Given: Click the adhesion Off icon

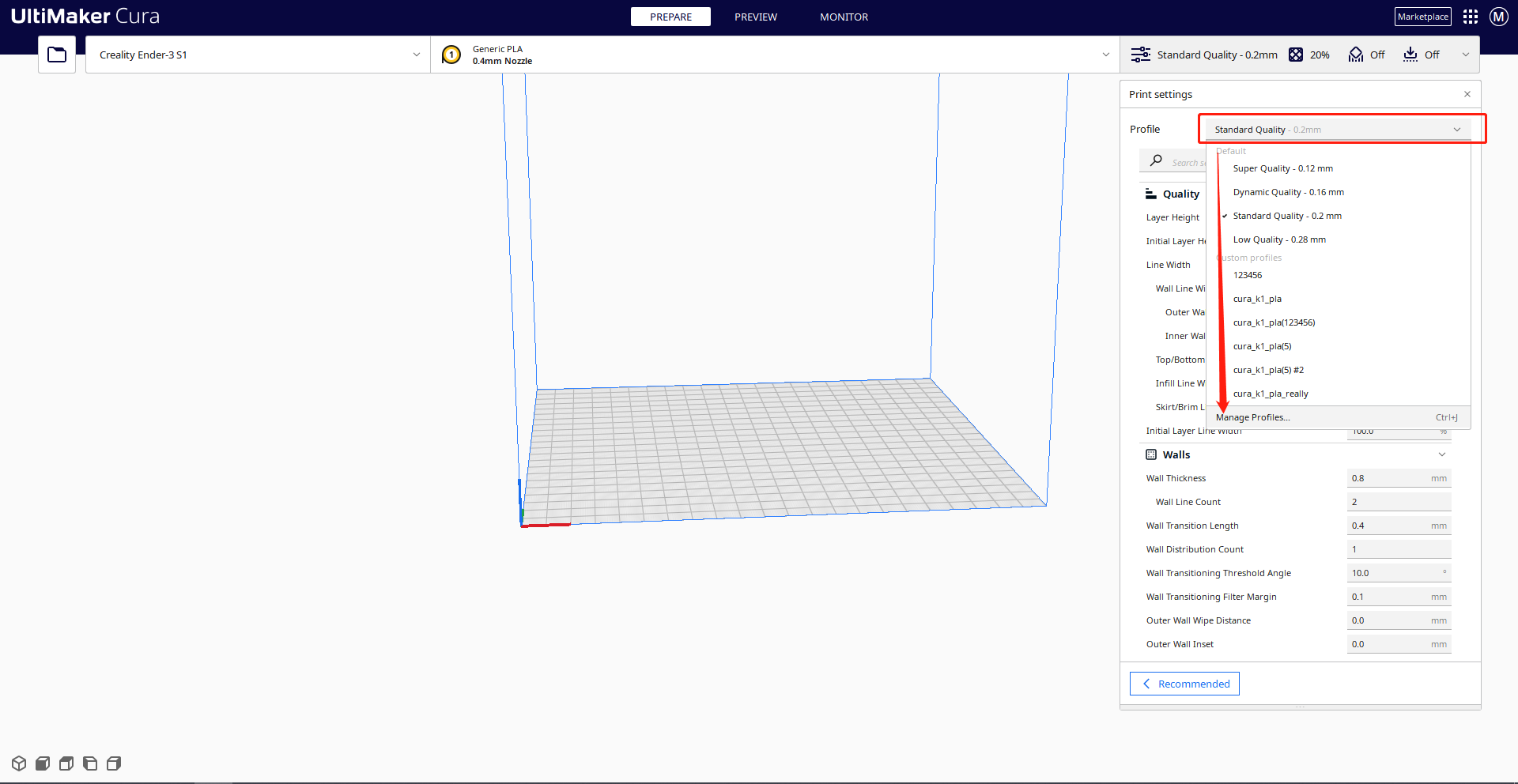Looking at the screenshot, I should point(1410,55).
